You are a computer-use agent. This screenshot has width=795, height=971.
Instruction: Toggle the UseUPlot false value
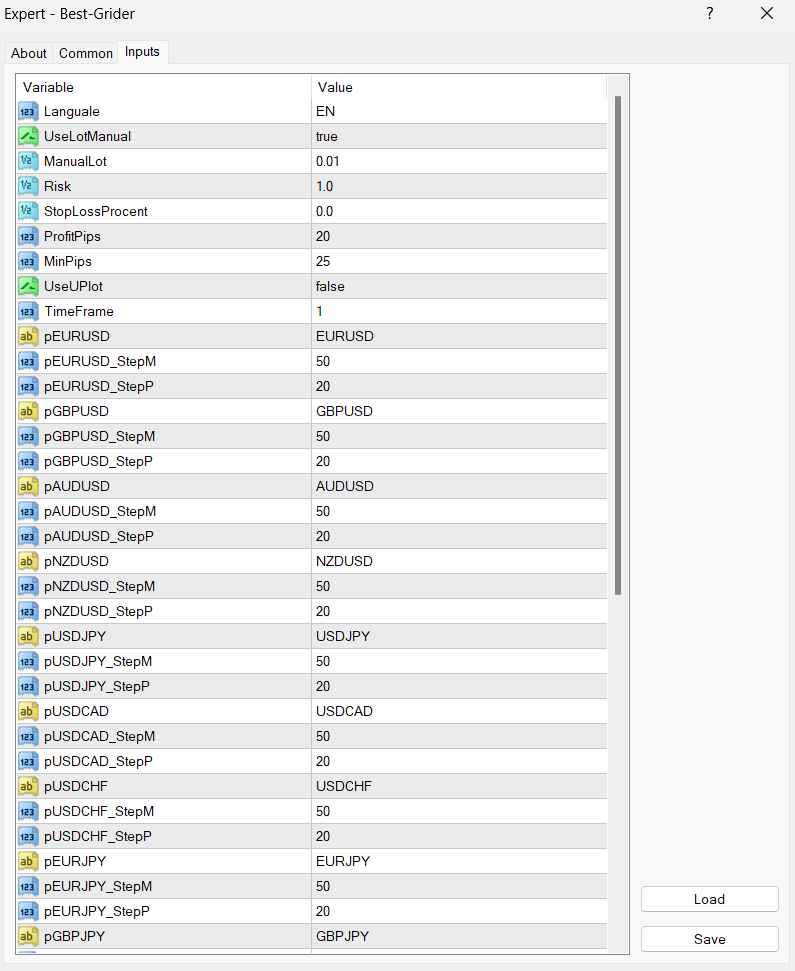(458, 286)
